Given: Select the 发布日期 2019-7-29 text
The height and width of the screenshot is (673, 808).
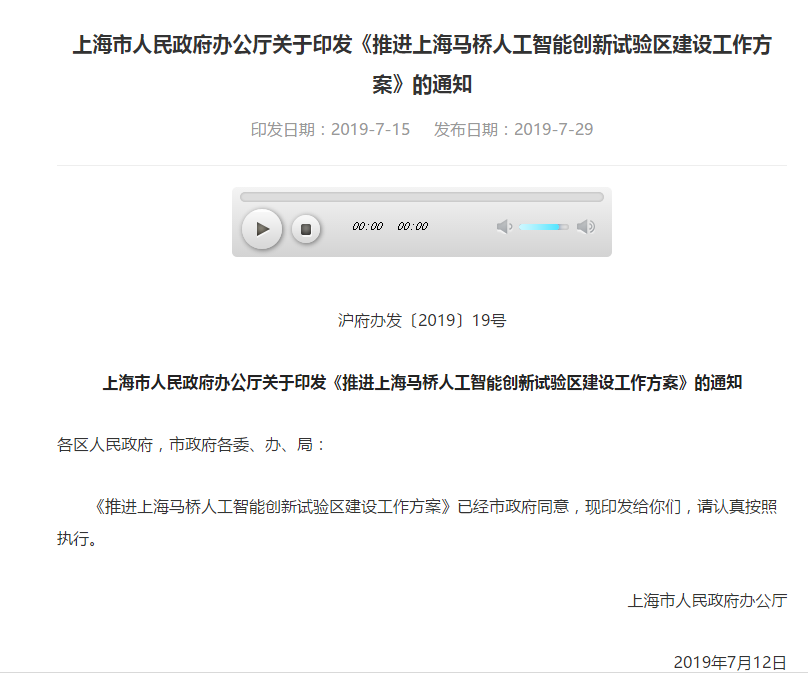Looking at the screenshot, I should (513, 130).
